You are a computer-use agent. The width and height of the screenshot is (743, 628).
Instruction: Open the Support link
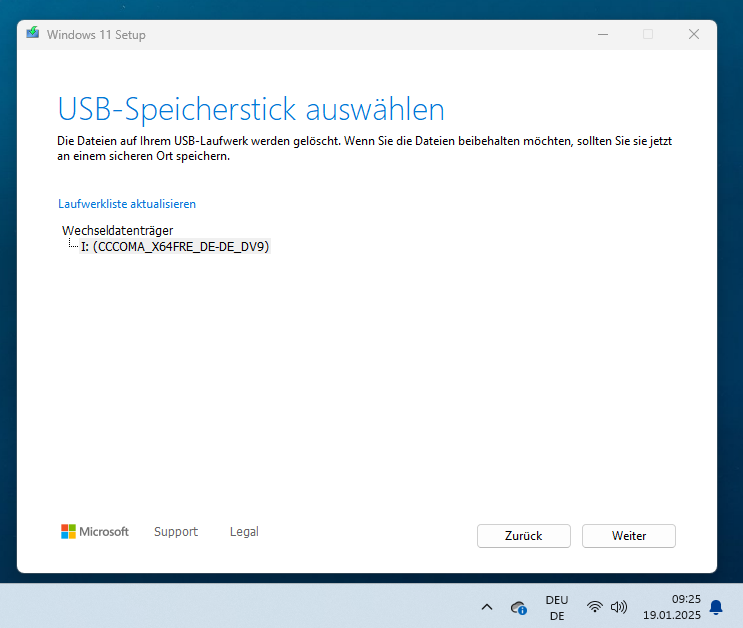pyautogui.click(x=176, y=532)
